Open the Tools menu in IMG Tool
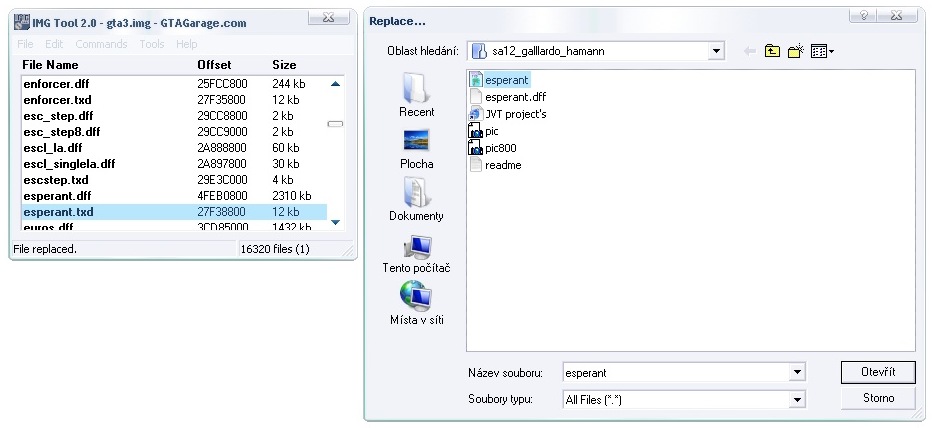This screenshot has height=428, width=933. [152, 44]
